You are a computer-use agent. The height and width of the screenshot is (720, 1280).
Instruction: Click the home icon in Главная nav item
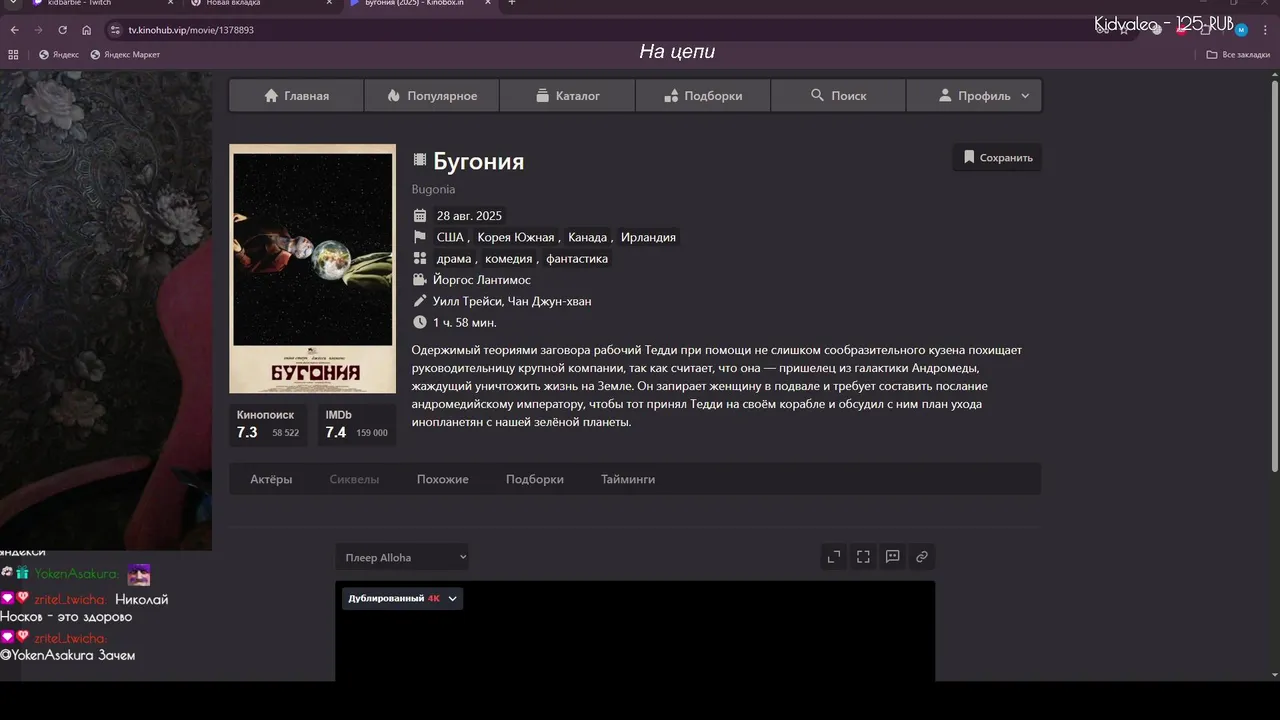pyautogui.click(x=271, y=96)
